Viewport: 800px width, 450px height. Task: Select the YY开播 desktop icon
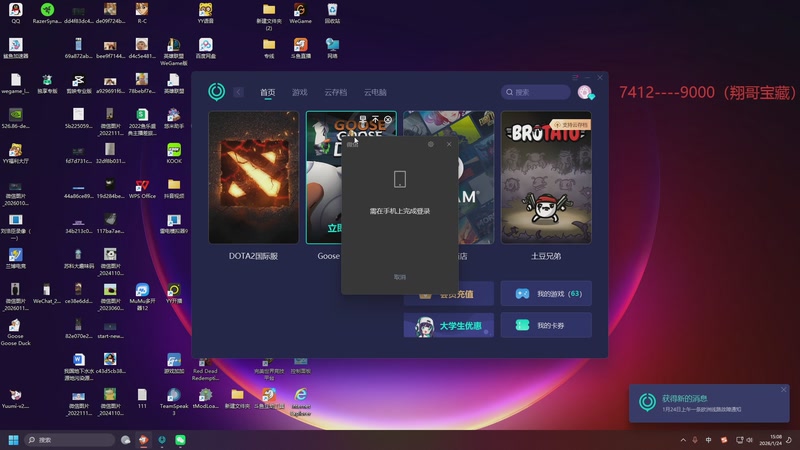174,293
